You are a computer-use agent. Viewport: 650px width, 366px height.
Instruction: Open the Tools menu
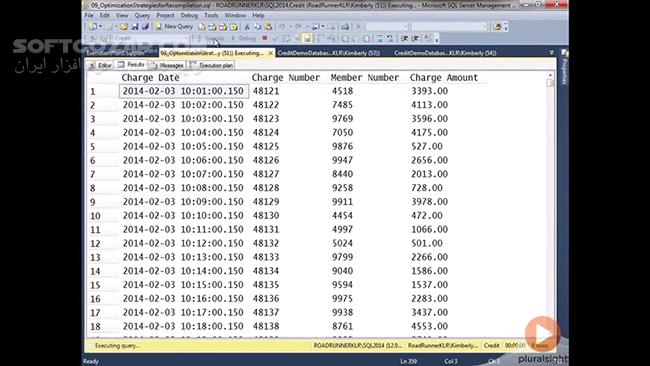tap(211, 15)
